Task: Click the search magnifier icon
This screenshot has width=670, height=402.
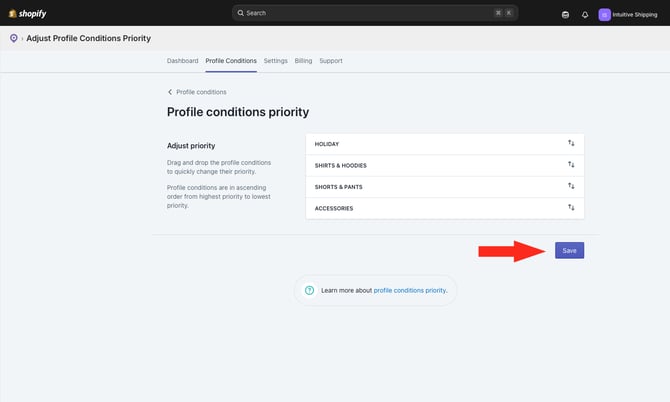Action: click(241, 13)
